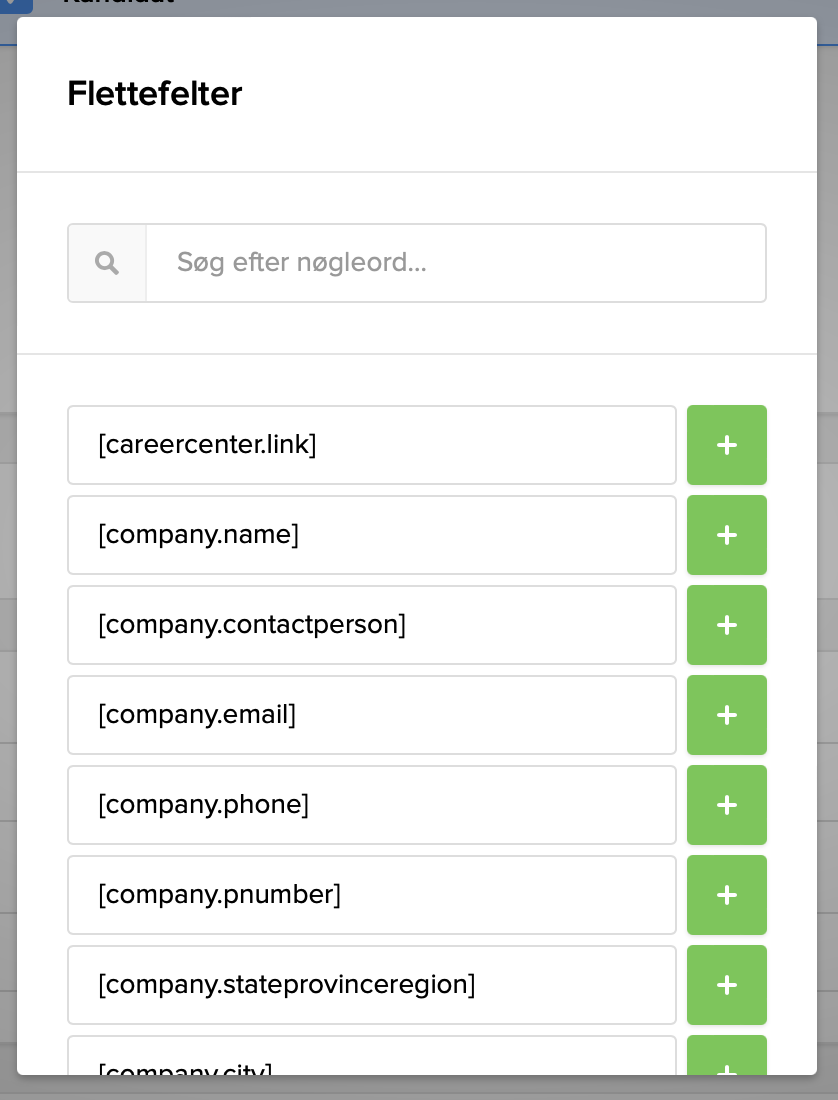Click the 'Søg efter nøgleord' search box
Image resolution: width=838 pixels, height=1100 pixels.
(x=455, y=262)
